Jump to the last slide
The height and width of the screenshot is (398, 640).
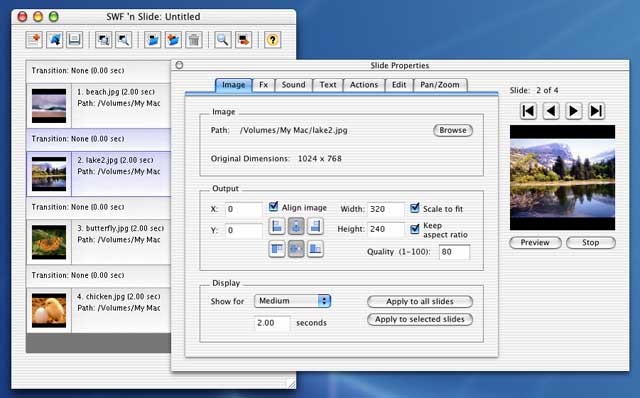click(596, 111)
